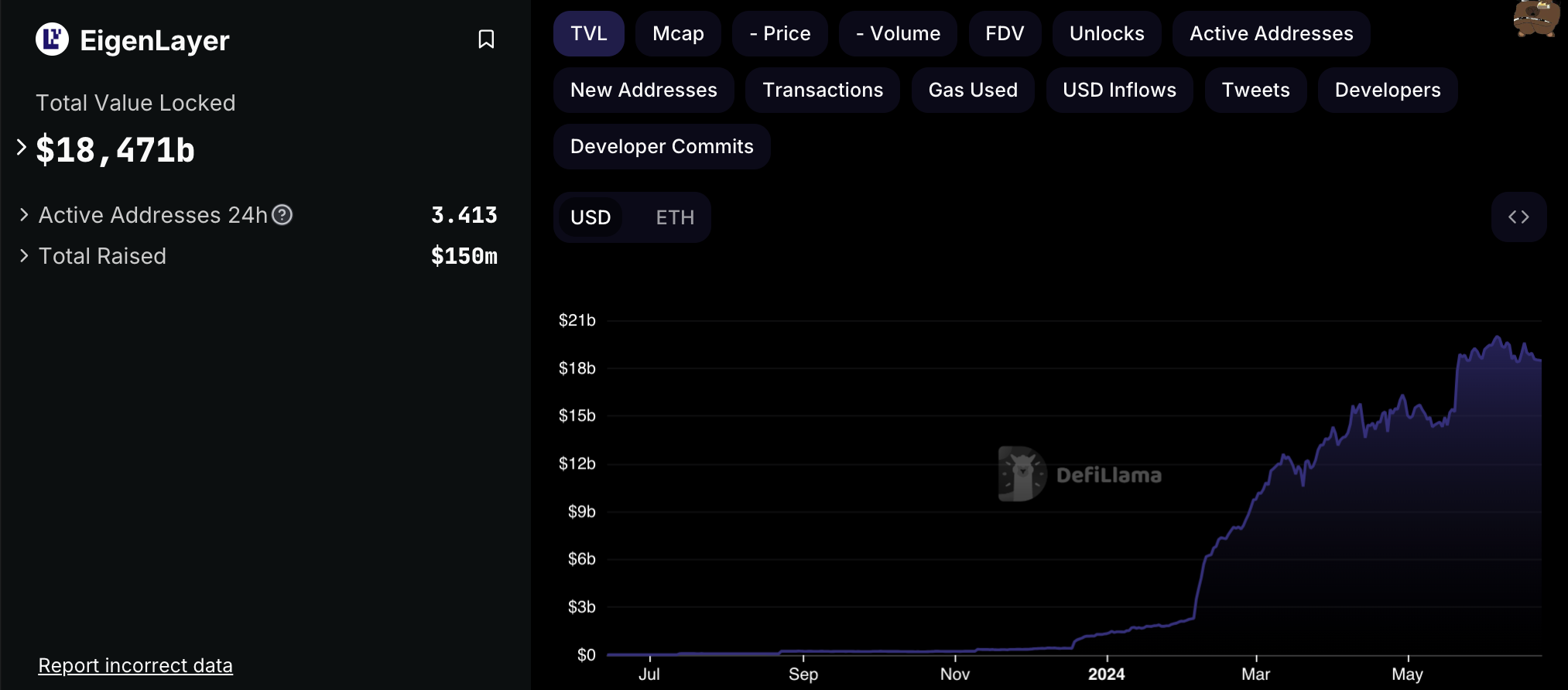
Task: Click the $3b label on the y-axis
Action: 582,607
